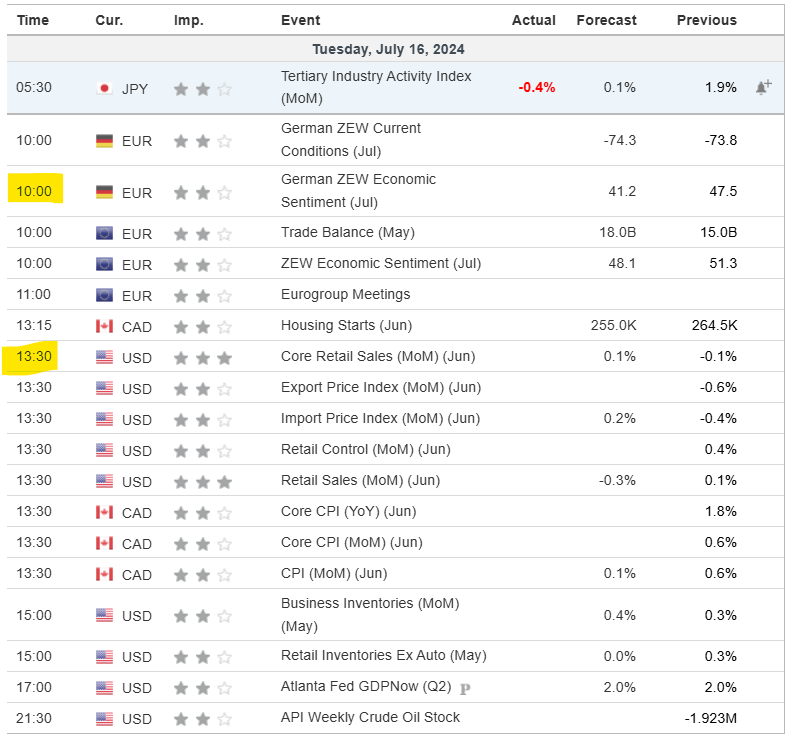Click the EU flag on the Trade Balance row
This screenshot has width=792, height=737.
tap(104, 233)
